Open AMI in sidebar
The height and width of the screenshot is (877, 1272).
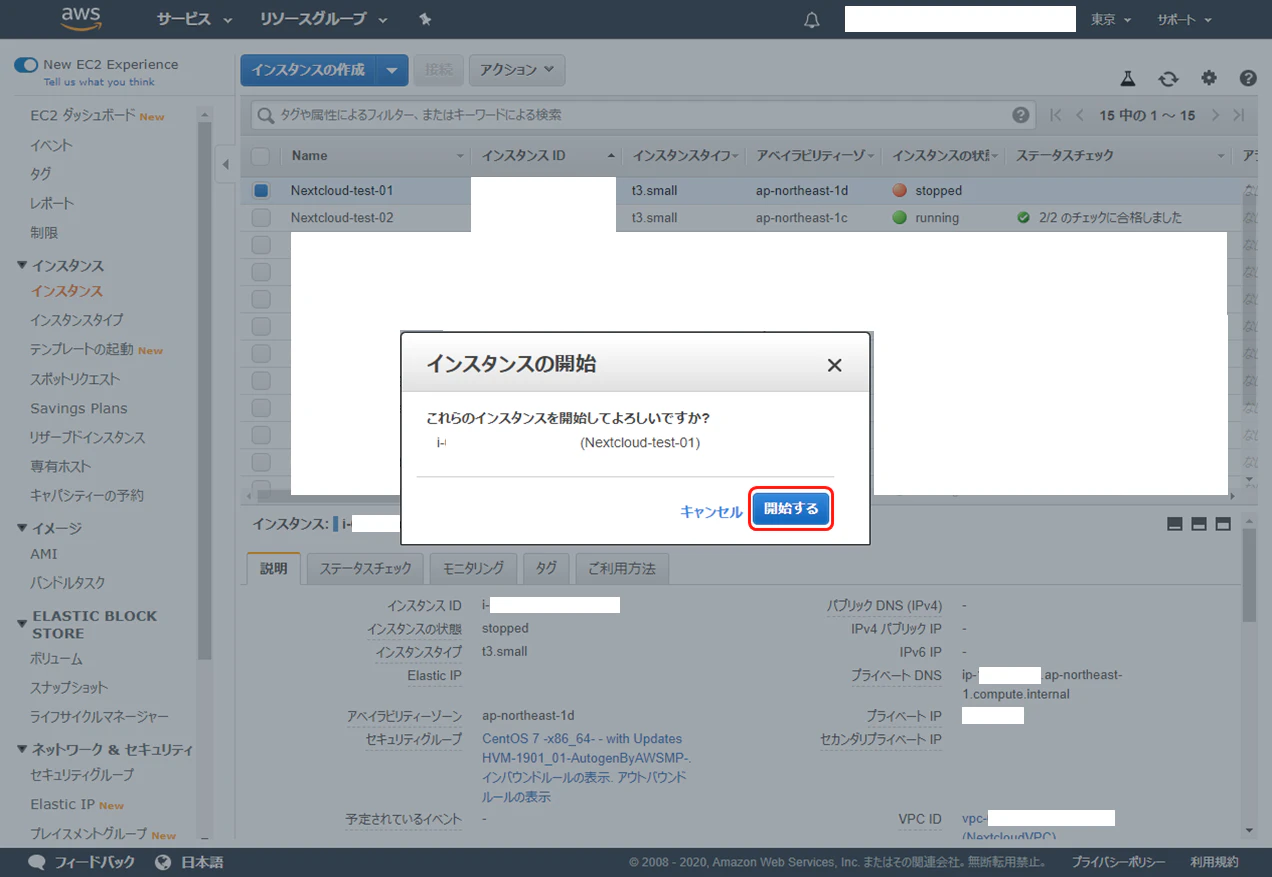44,554
